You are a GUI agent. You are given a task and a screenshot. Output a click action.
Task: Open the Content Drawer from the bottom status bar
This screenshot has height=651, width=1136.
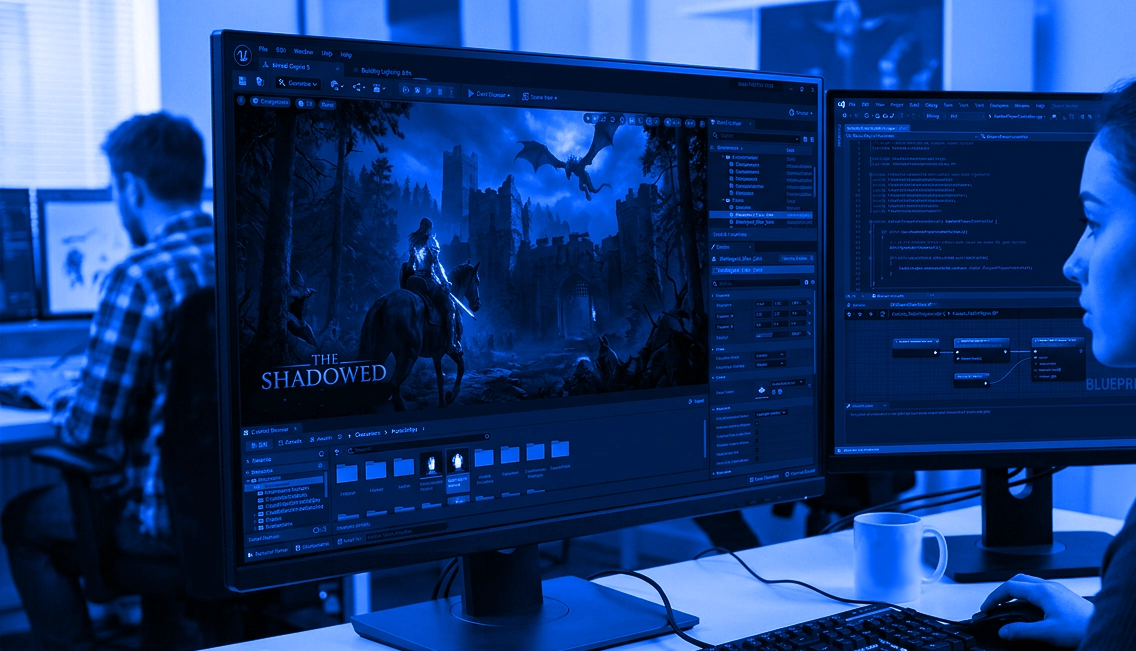pyautogui.click(x=269, y=551)
